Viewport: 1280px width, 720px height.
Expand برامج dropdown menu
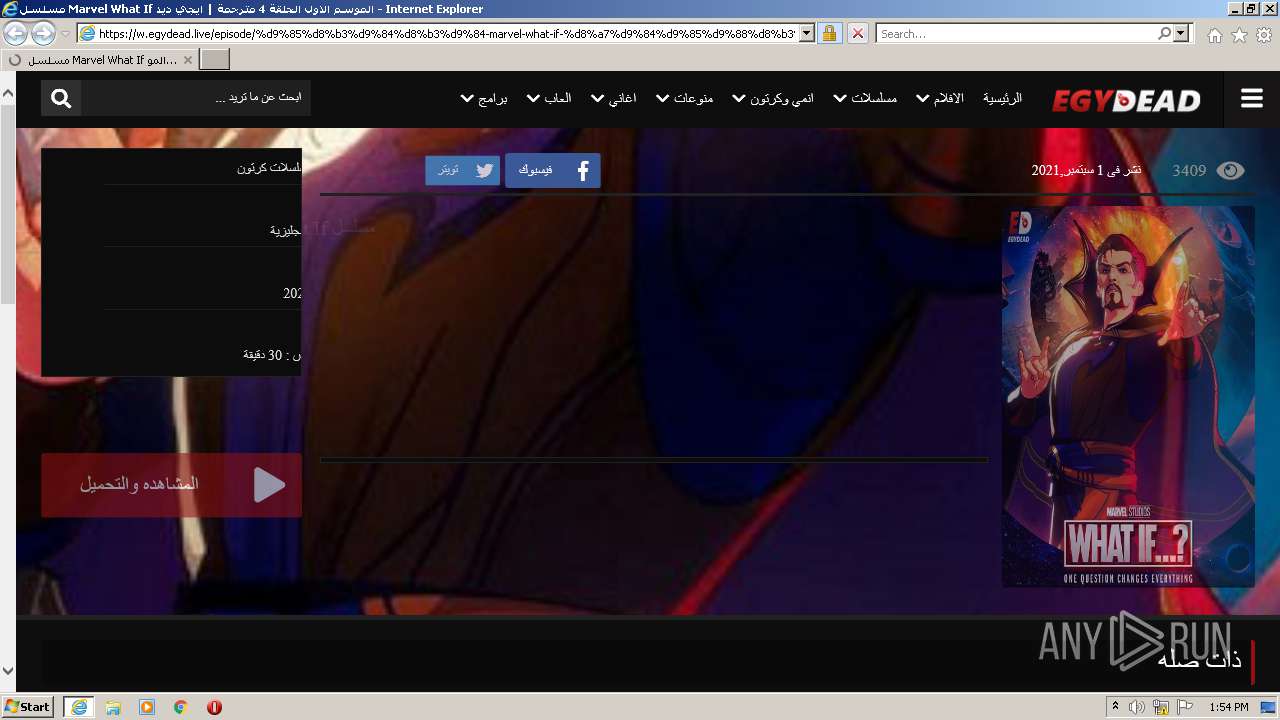click(484, 98)
